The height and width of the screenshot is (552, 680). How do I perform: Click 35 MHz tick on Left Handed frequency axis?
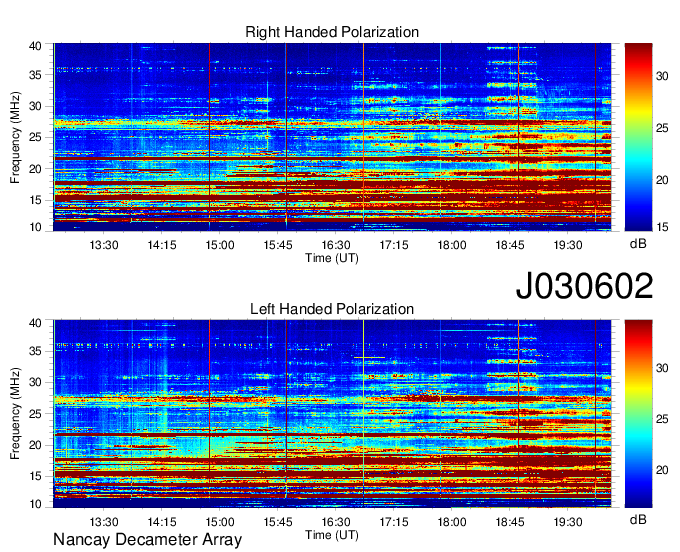pyautogui.click(x=36, y=351)
